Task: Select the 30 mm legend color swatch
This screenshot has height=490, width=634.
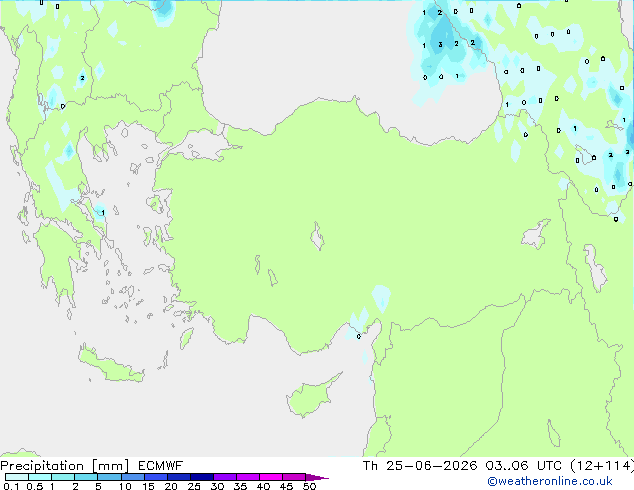Action: pos(224,477)
